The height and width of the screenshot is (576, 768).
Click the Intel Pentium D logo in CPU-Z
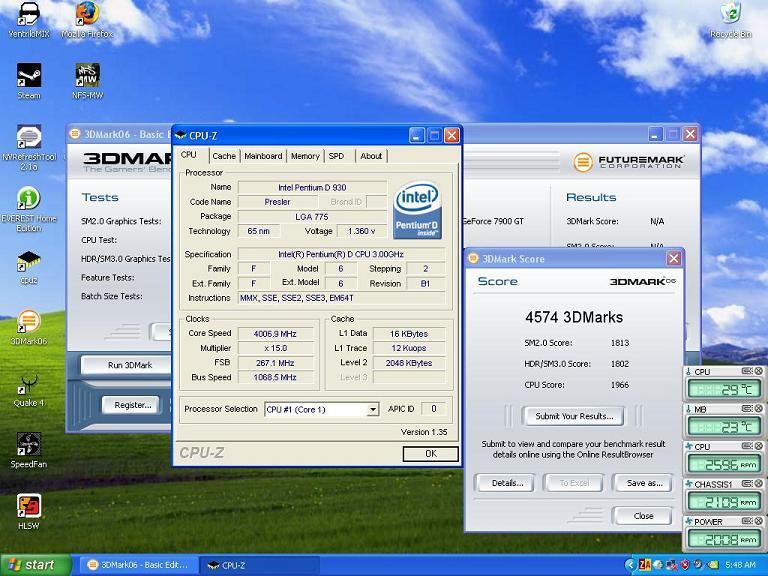pos(418,211)
